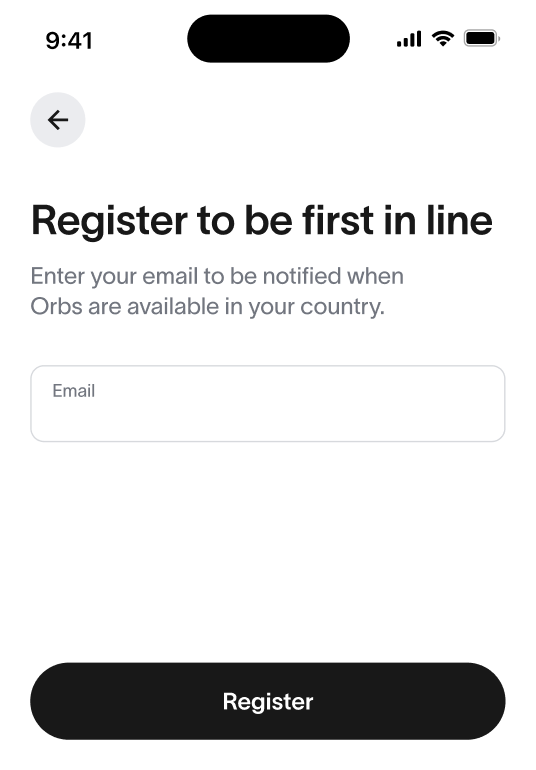The width and height of the screenshot is (536, 770).
Task: Click the 'Orbs are available in your country' line
Action: [x=207, y=307]
